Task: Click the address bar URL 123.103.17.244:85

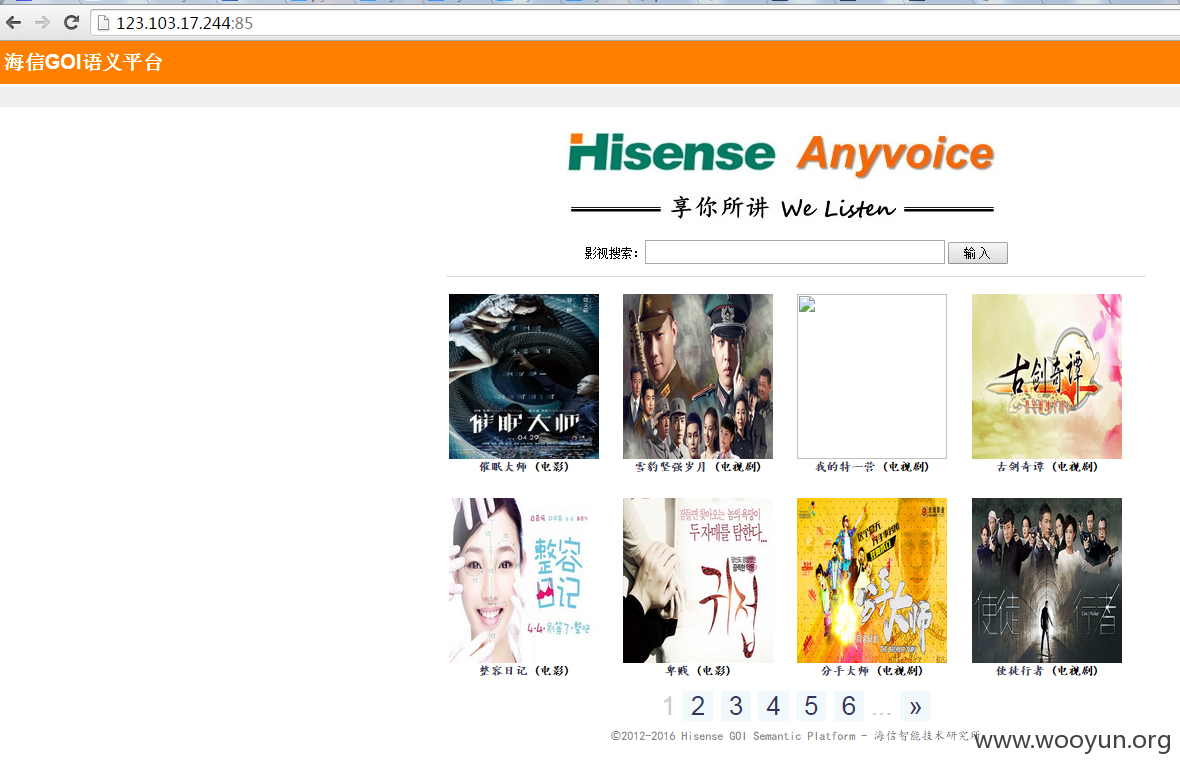Action: click(184, 23)
